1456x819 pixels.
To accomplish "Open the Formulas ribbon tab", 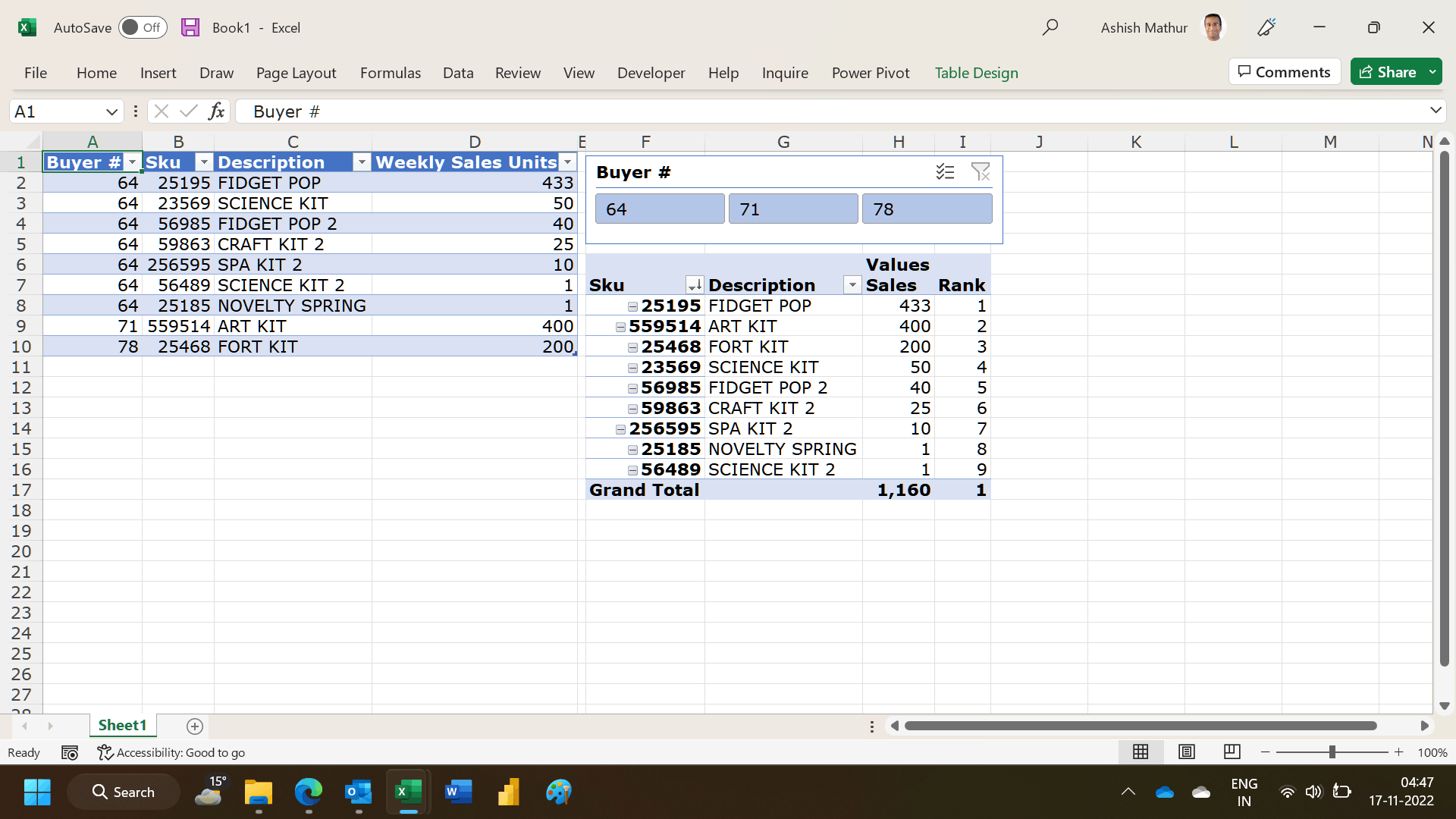I will coord(391,73).
